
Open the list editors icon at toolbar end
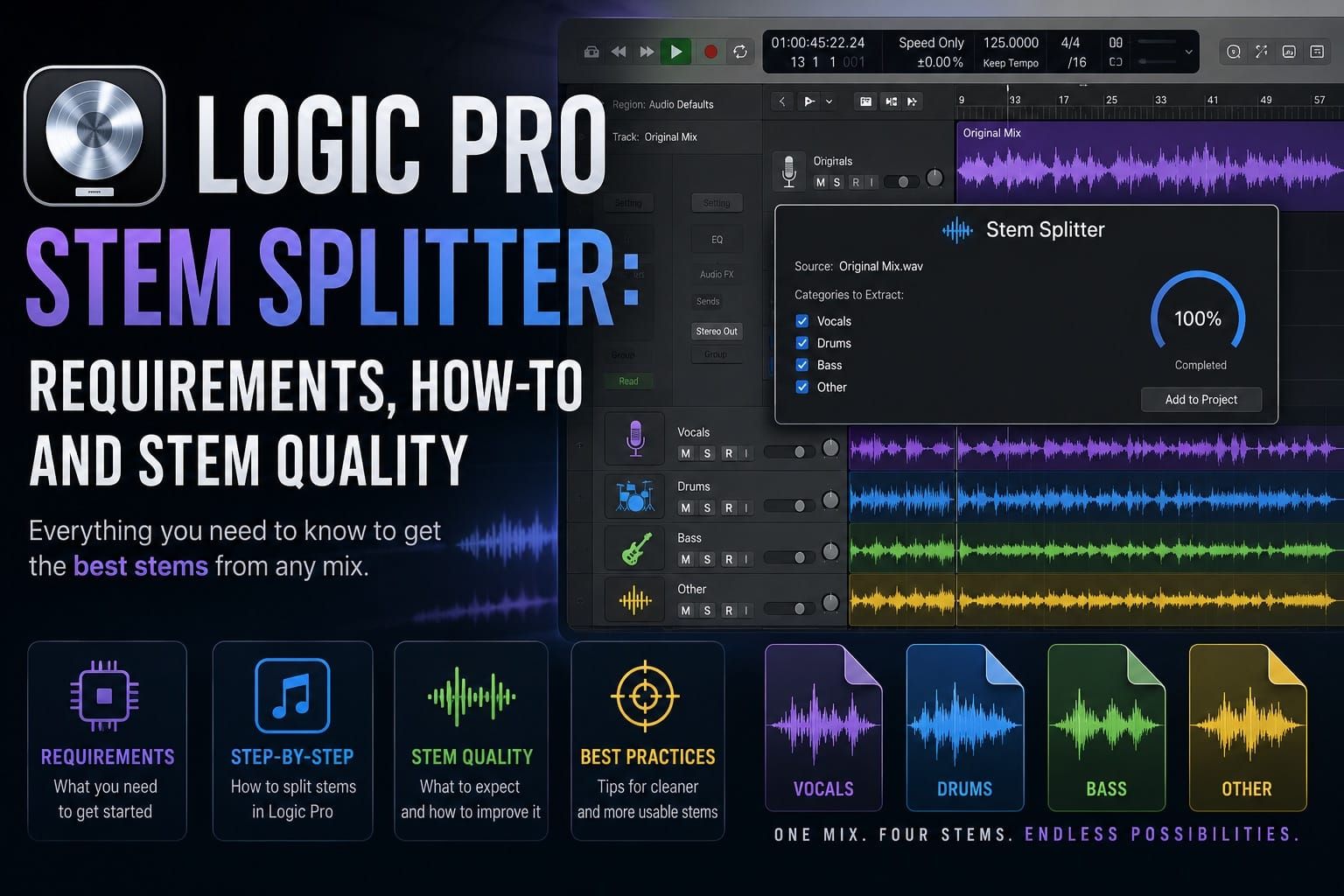[1317, 52]
